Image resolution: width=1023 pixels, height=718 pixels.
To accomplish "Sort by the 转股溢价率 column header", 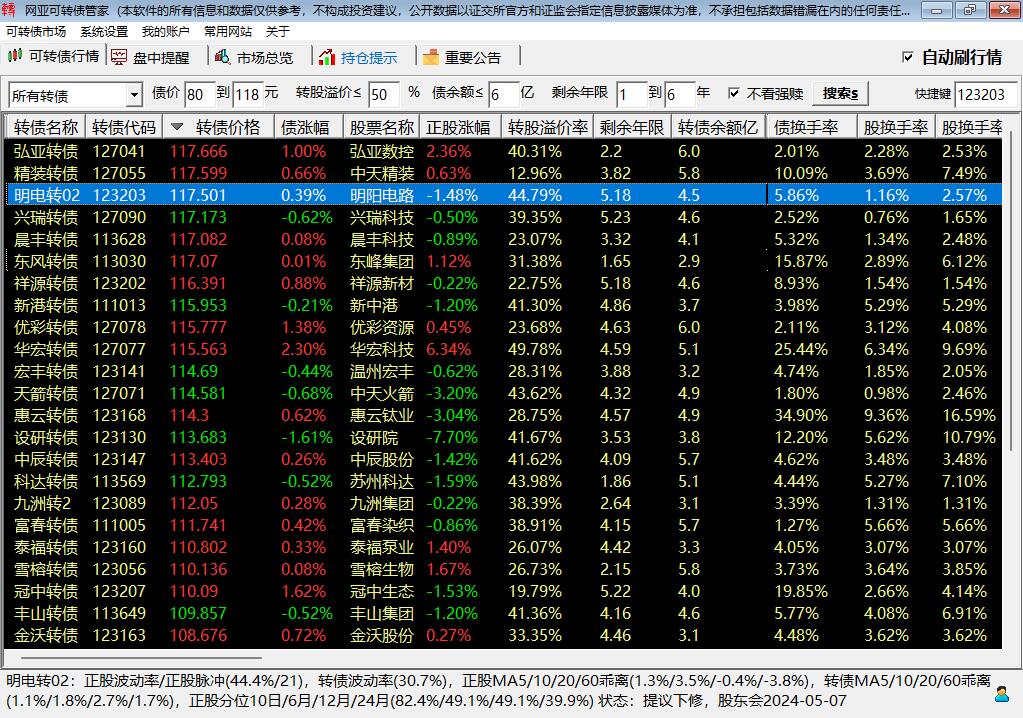I will pos(547,127).
